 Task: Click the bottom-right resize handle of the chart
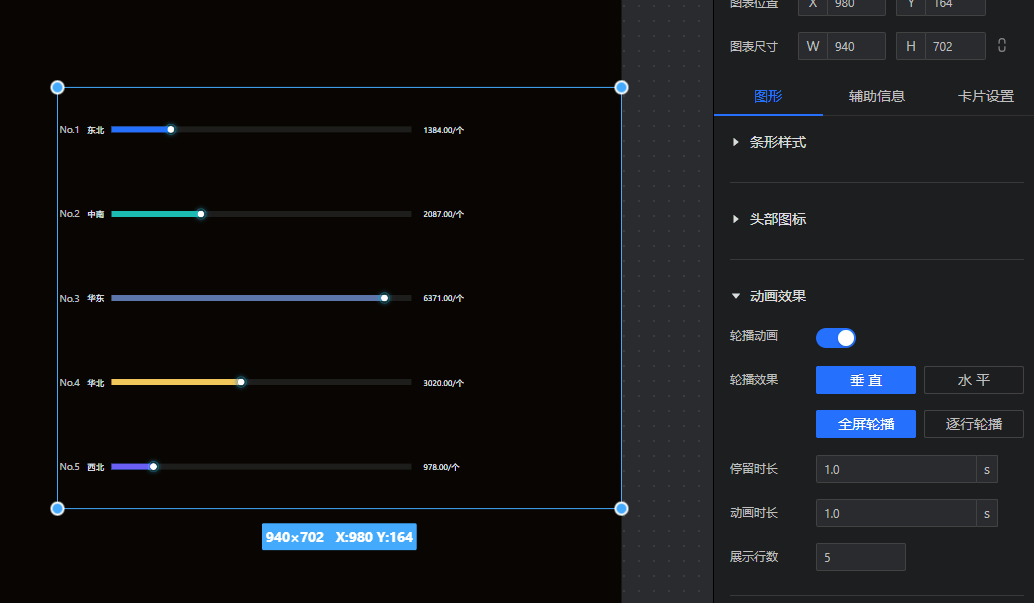pyautogui.click(x=621, y=508)
